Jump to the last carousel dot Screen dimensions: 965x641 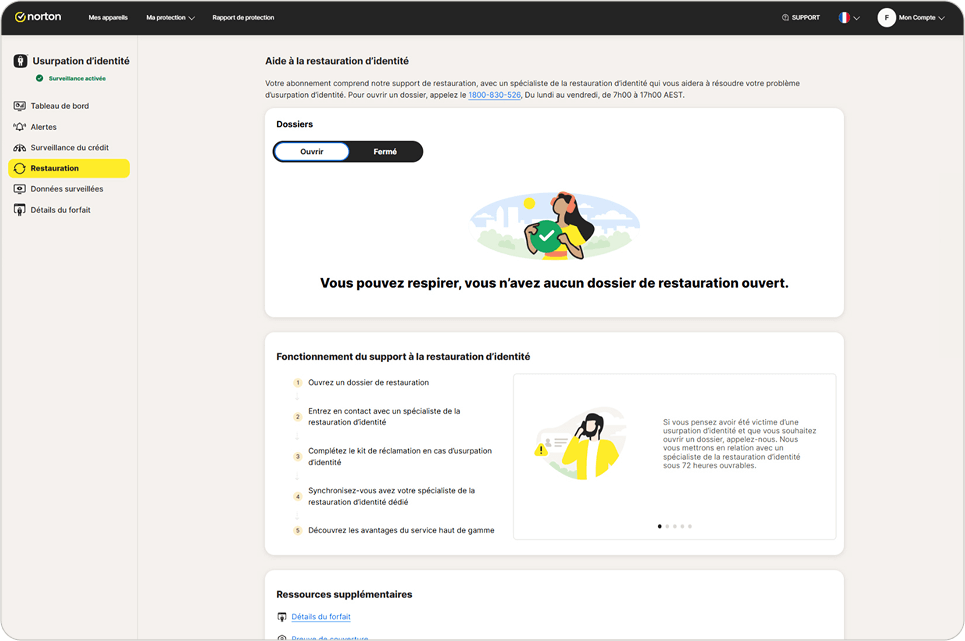[x=690, y=526]
